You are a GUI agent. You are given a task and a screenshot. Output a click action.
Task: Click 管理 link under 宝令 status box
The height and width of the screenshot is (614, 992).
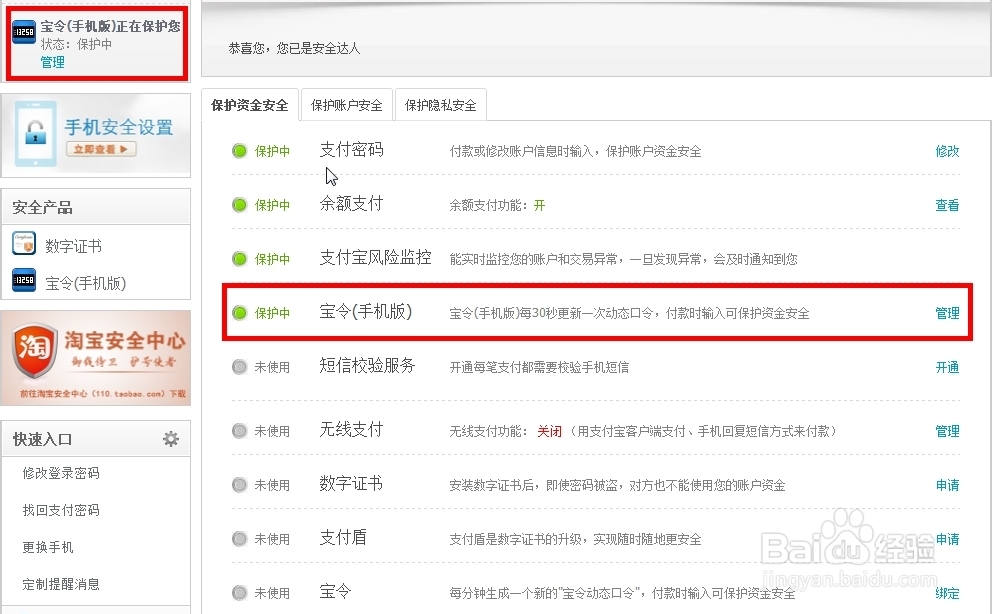click(53, 62)
